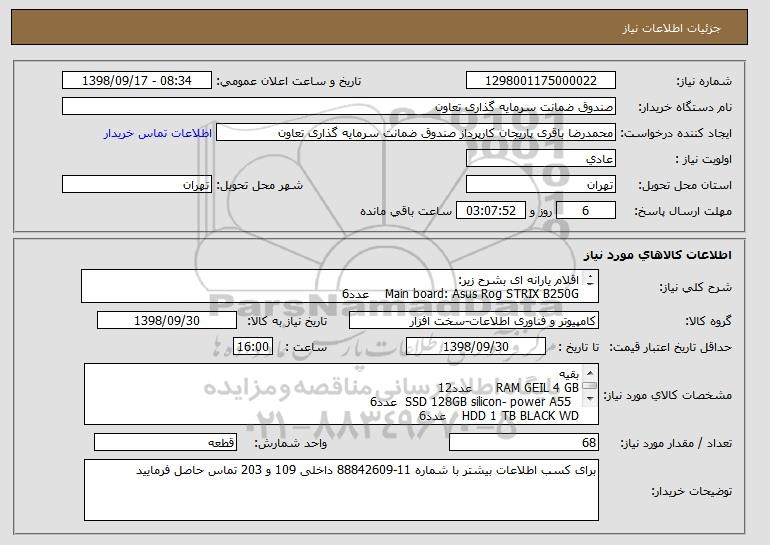Click the need number field 1298001175000022
This screenshot has width=770, height=545.
click(541, 81)
